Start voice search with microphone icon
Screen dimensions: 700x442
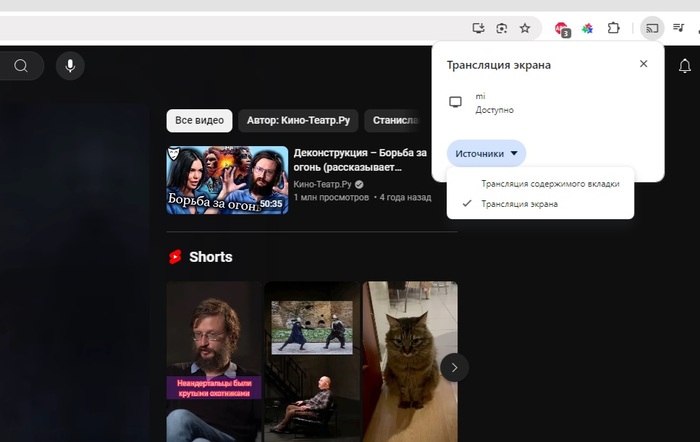point(70,66)
